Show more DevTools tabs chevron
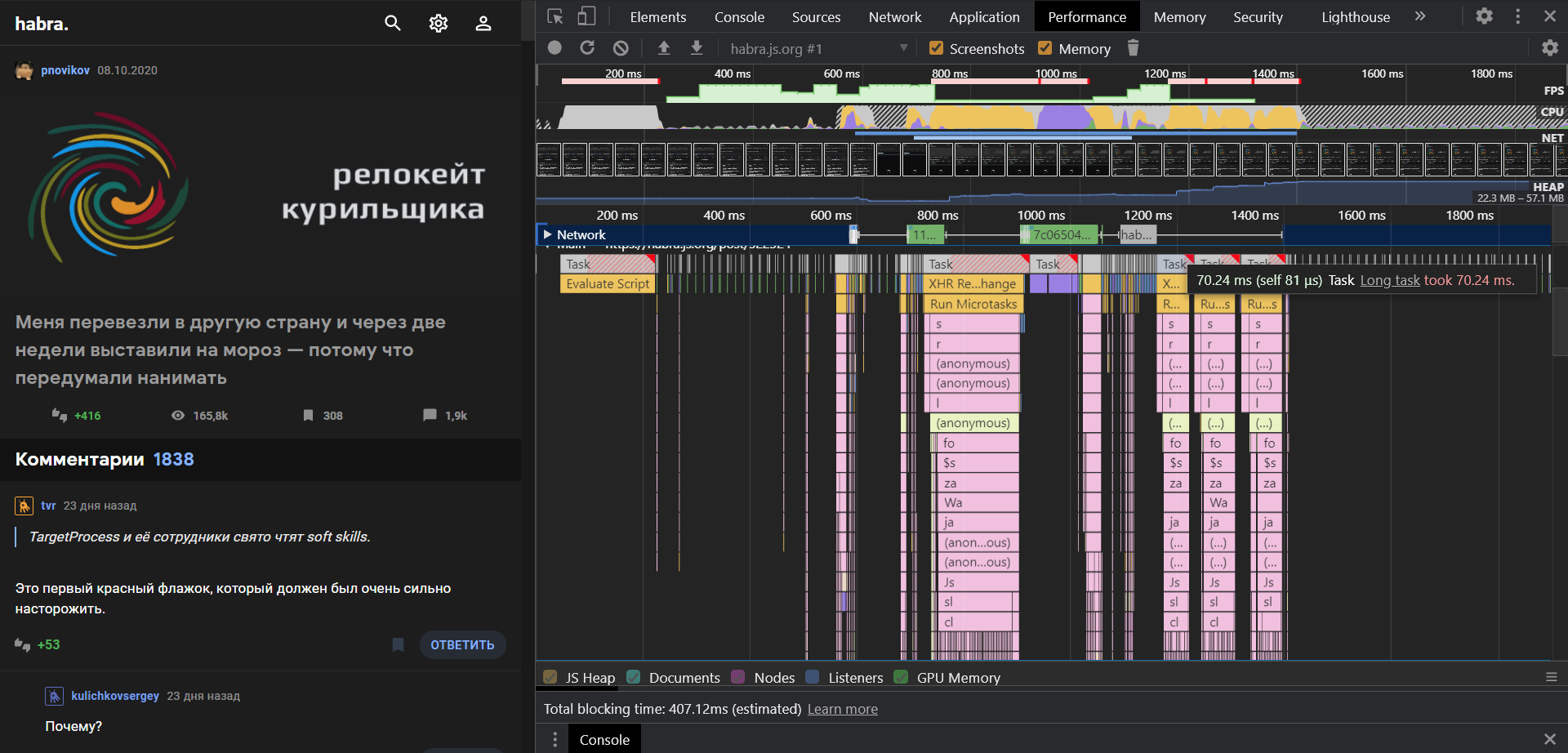This screenshot has width=1568, height=753. click(x=1420, y=16)
